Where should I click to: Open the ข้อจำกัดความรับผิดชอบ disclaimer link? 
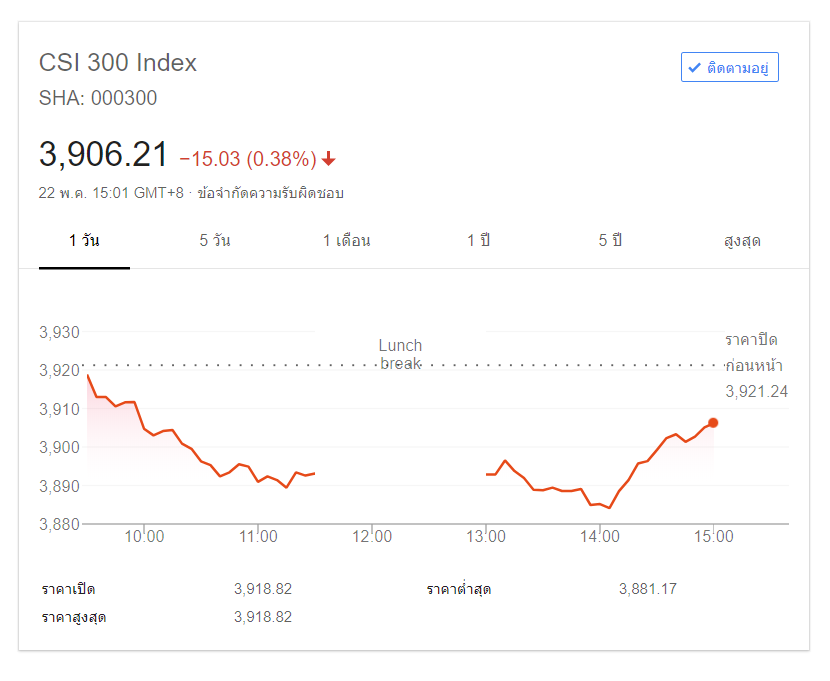click(x=270, y=193)
